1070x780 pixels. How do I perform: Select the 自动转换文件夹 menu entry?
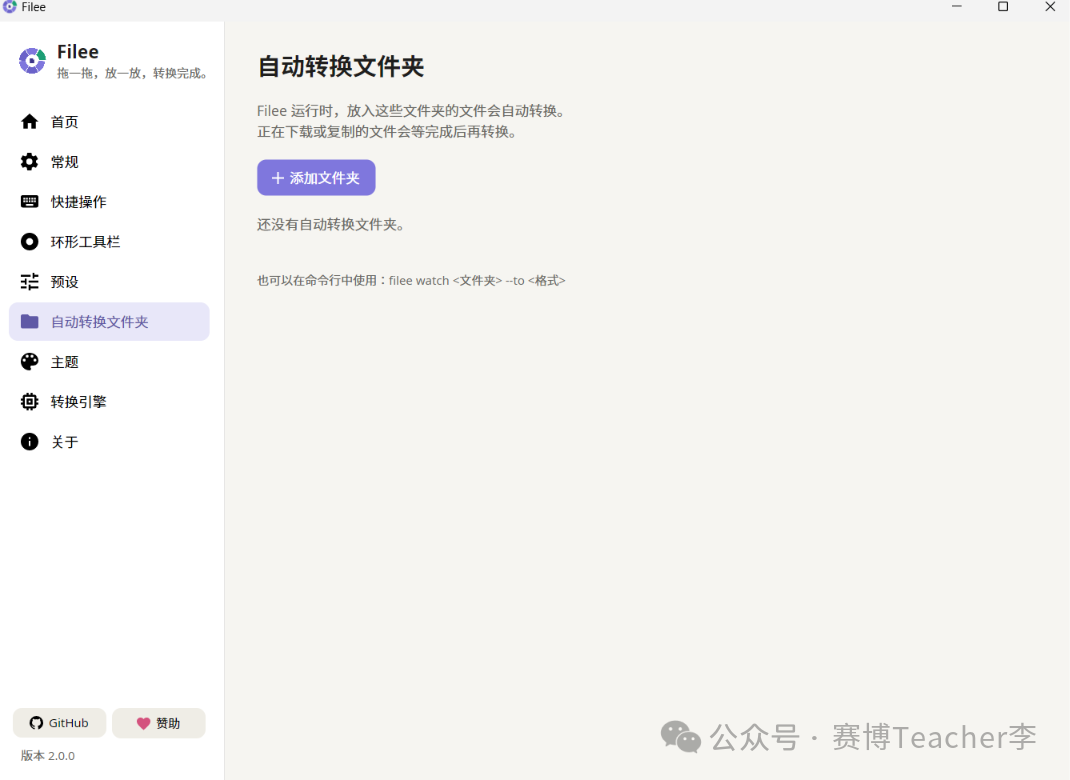click(x=109, y=321)
